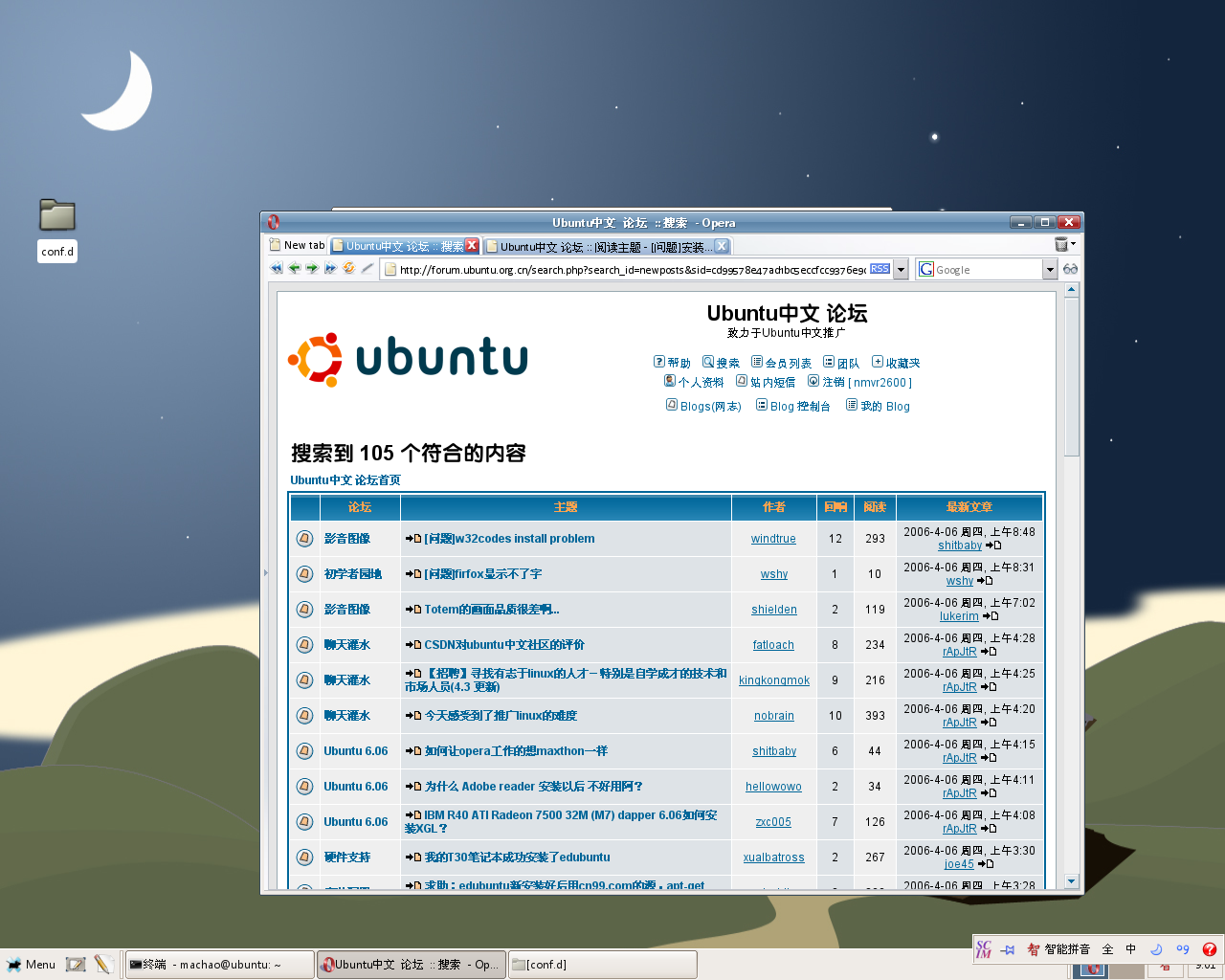Click the Rewind navigation icon in Opera
Viewport: 1225px width, 980px height.
(277, 269)
